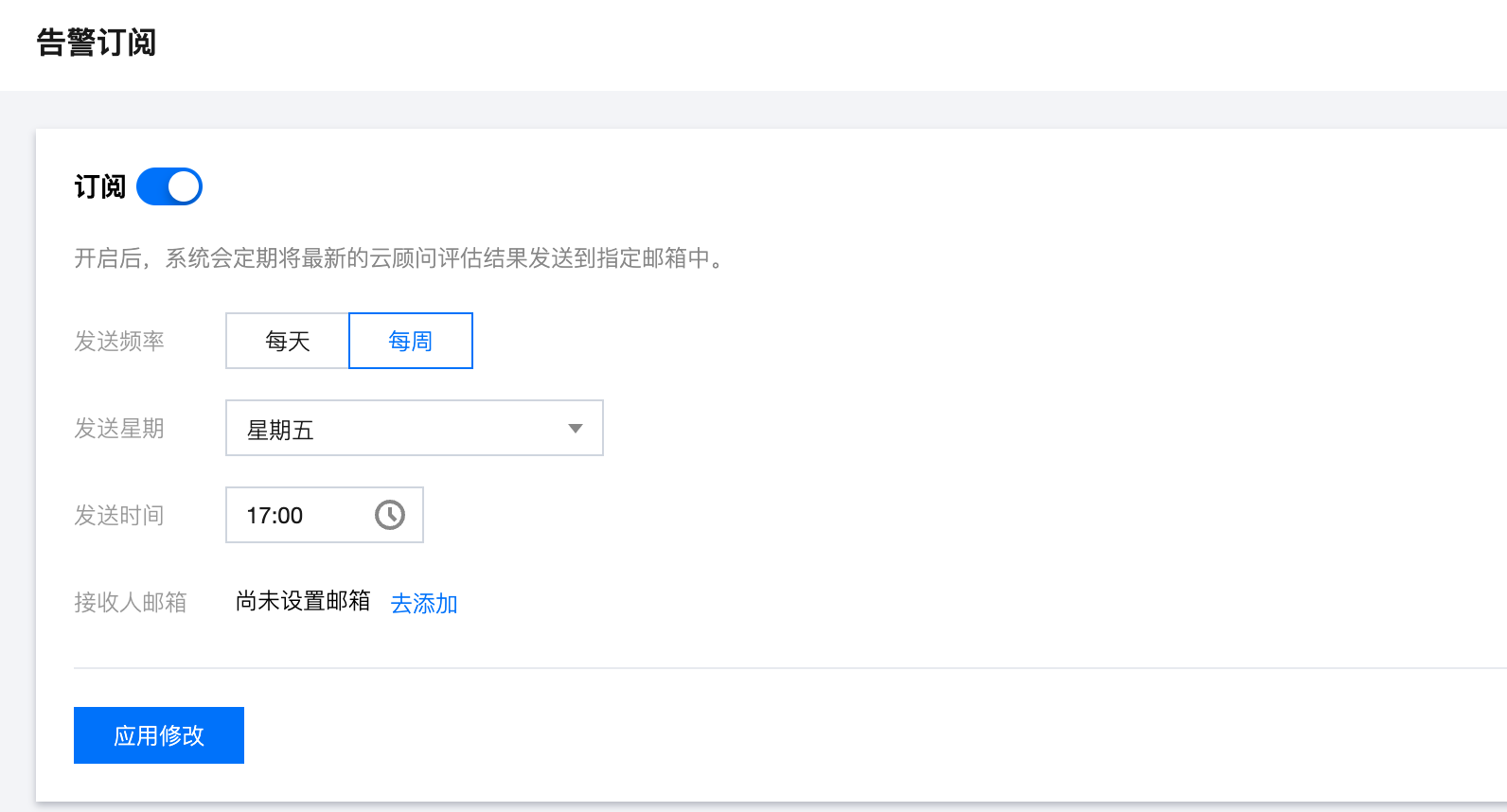Select the 每天 frequency option

288,341
